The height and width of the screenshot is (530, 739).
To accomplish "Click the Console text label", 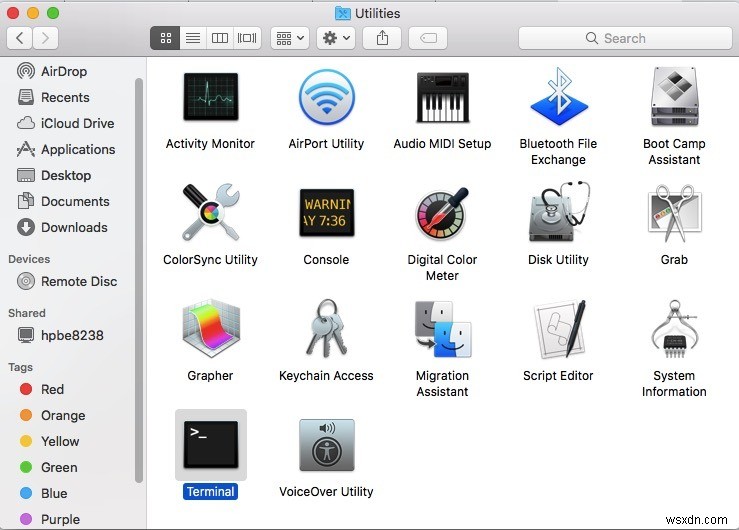I will (326, 260).
